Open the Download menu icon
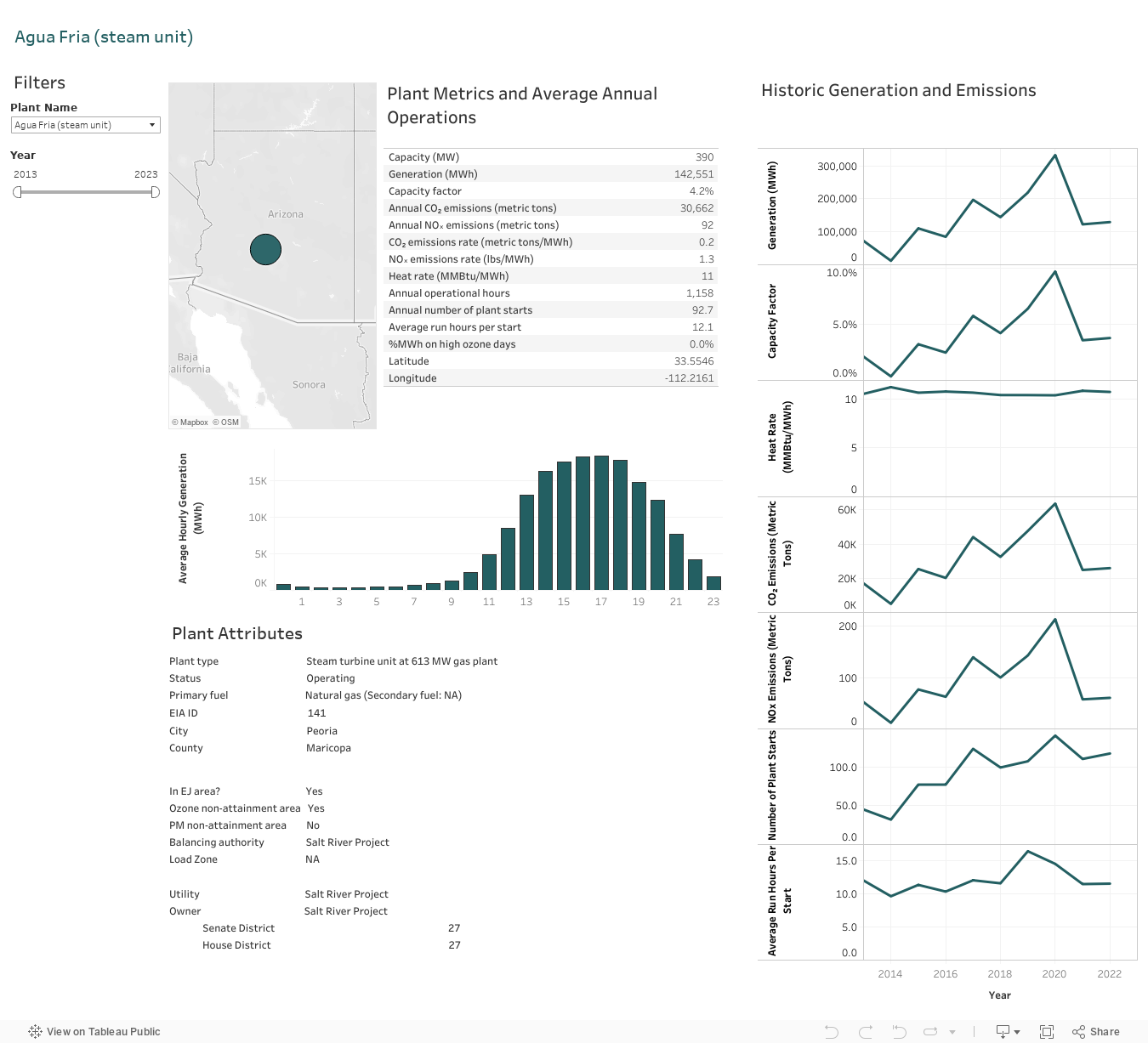1148x1043 pixels. (x=1008, y=1032)
